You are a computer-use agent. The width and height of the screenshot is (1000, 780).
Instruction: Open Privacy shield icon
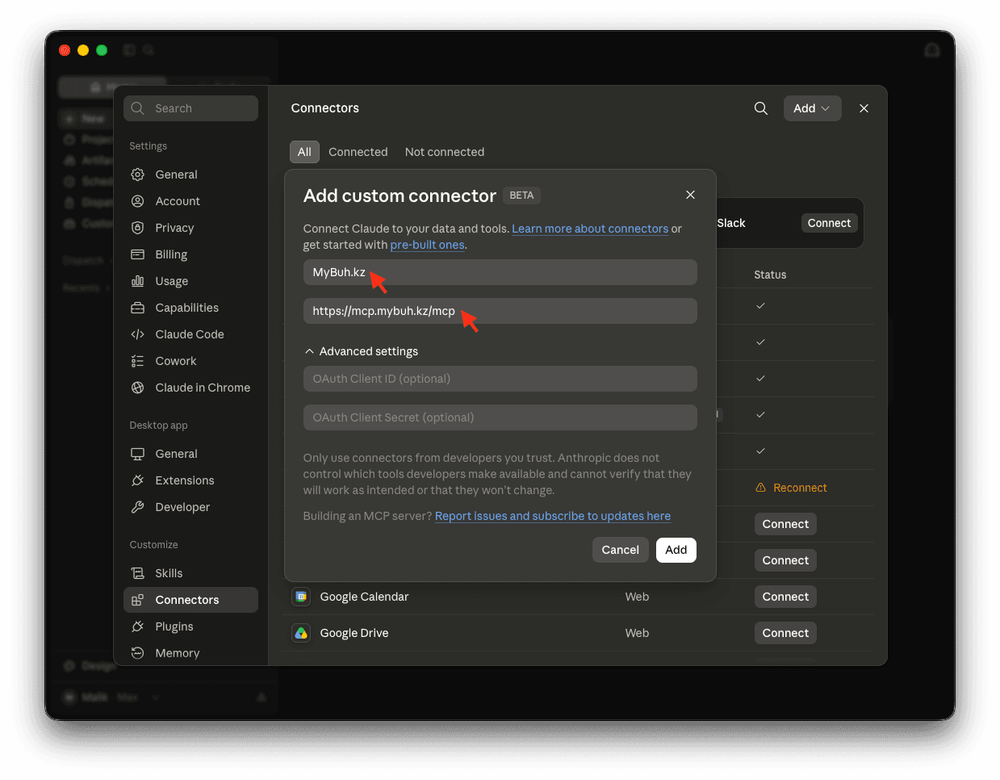click(x=137, y=228)
